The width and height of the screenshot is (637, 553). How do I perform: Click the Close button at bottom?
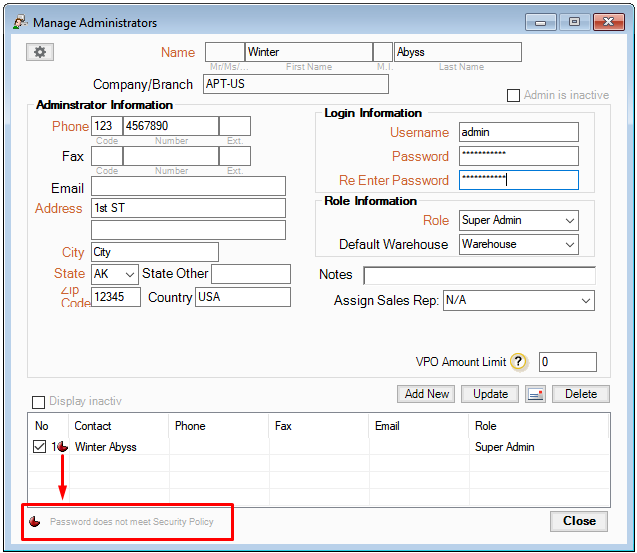click(x=579, y=521)
